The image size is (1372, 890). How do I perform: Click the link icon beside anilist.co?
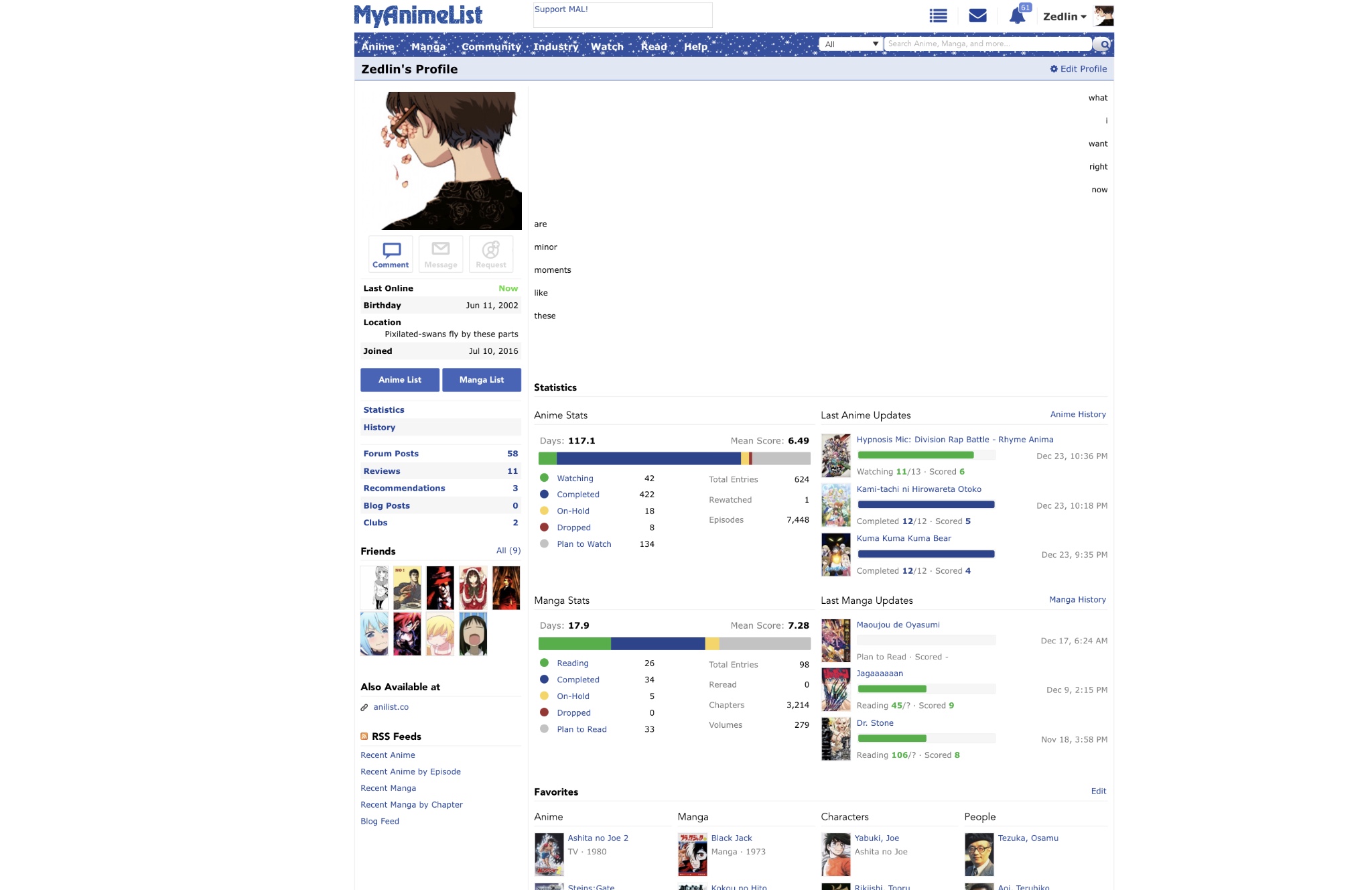tap(364, 706)
